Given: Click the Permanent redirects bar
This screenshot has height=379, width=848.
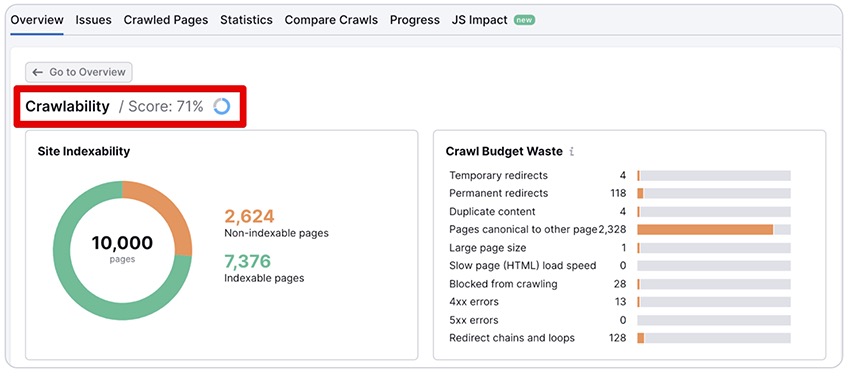Looking at the screenshot, I should (x=714, y=194).
